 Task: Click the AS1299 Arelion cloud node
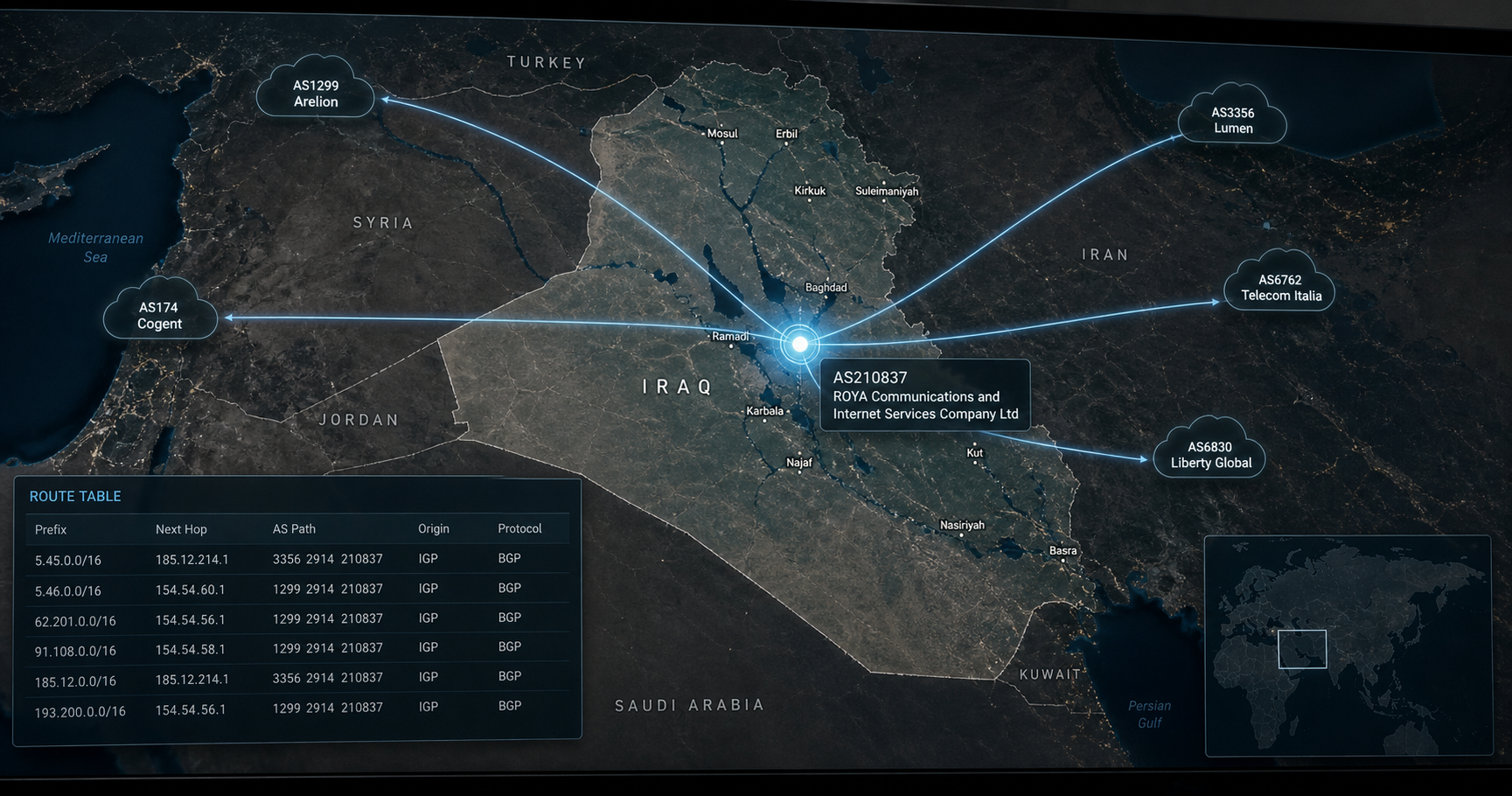point(316,87)
